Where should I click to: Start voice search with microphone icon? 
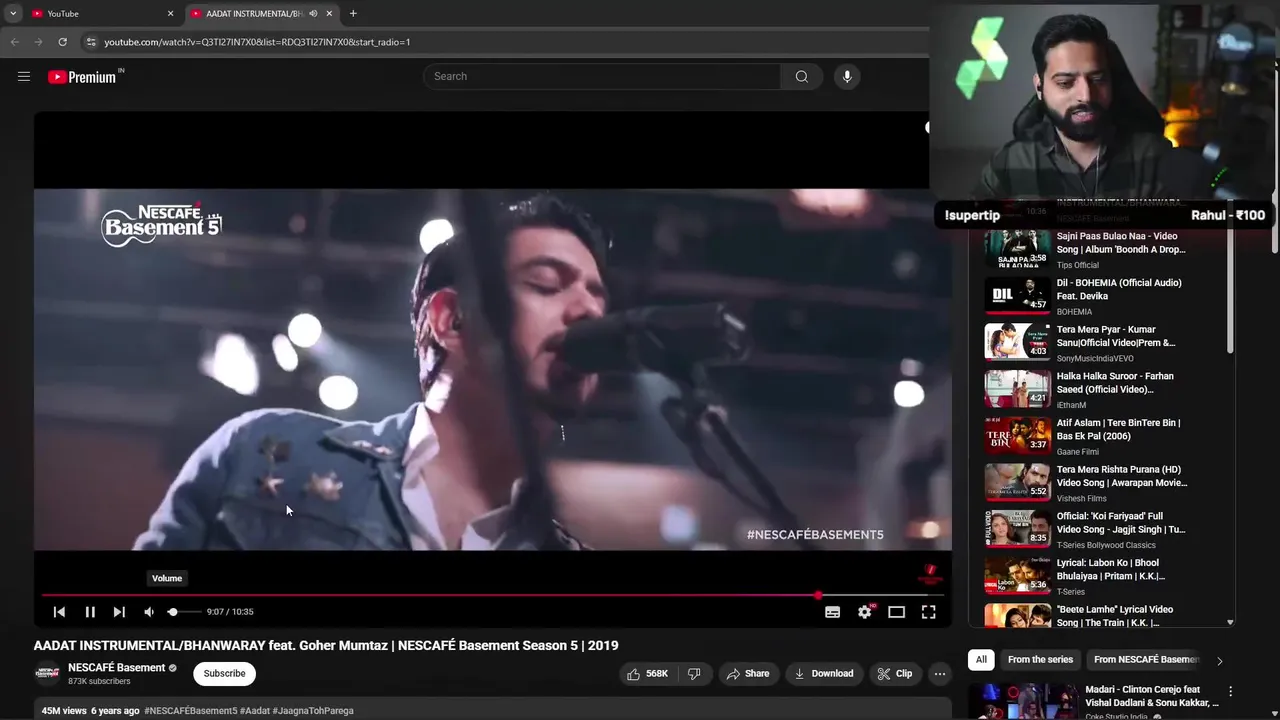(x=847, y=76)
